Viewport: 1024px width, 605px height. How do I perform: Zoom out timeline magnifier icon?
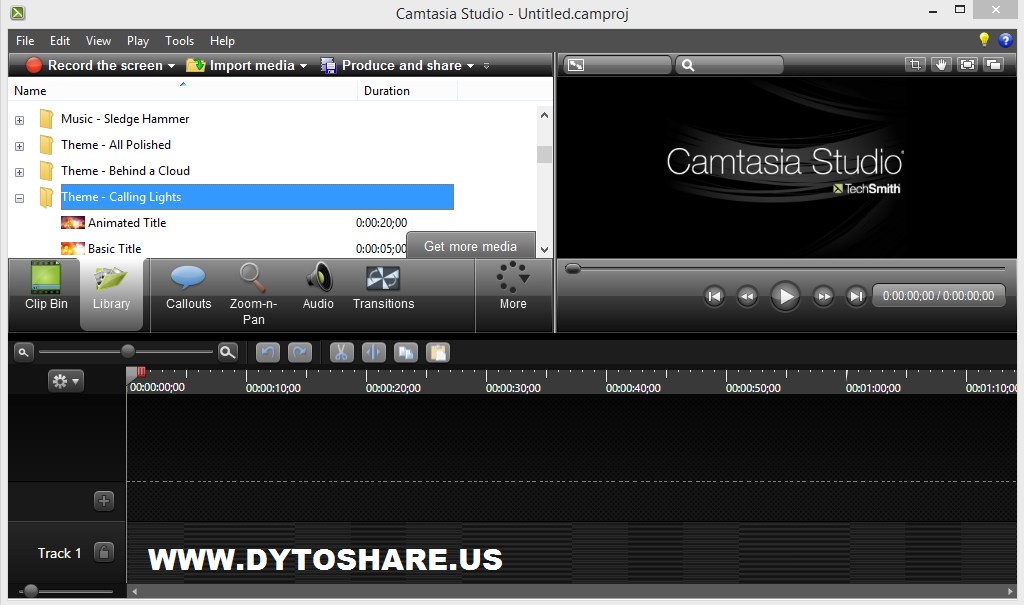24,352
